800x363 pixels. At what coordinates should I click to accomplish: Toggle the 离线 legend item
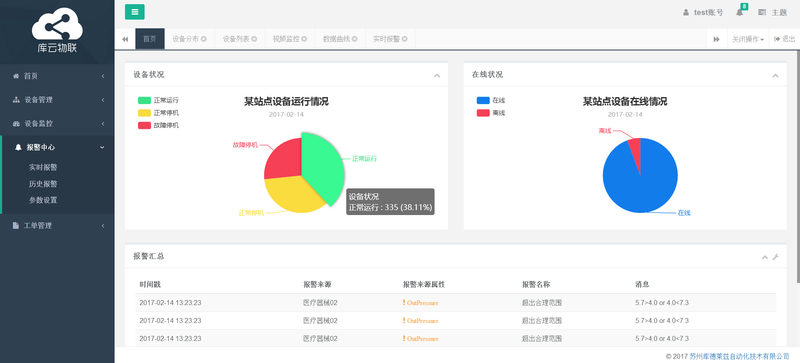point(490,113)
